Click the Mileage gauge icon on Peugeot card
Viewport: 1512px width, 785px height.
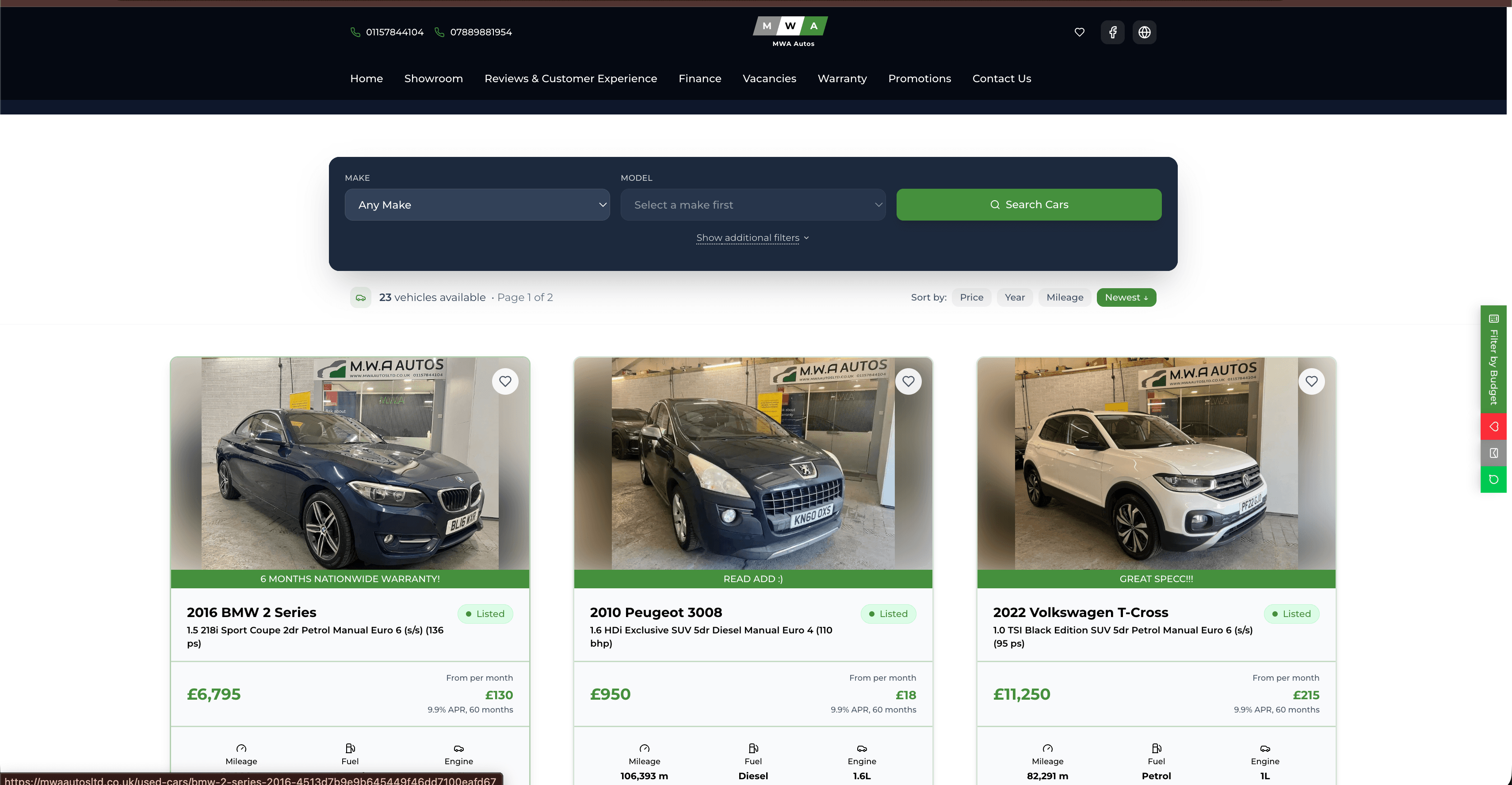click(x=645, y=748)
